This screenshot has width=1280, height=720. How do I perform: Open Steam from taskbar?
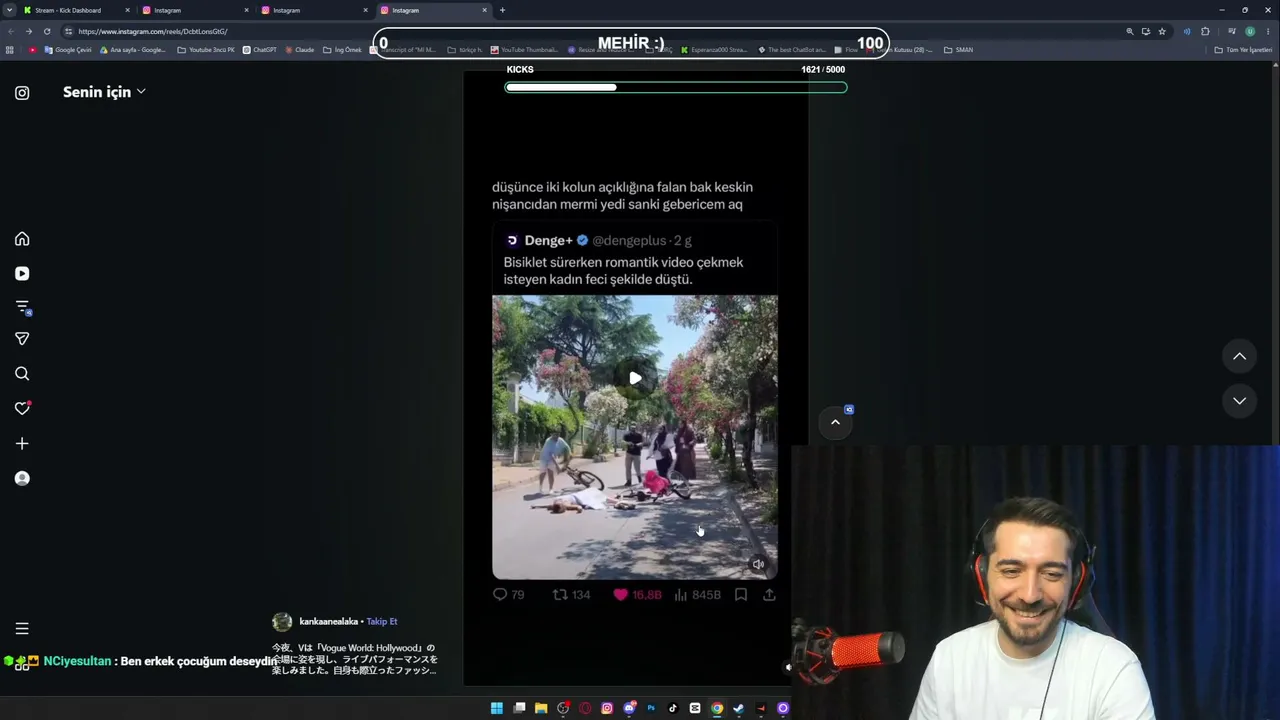(739, 708)
